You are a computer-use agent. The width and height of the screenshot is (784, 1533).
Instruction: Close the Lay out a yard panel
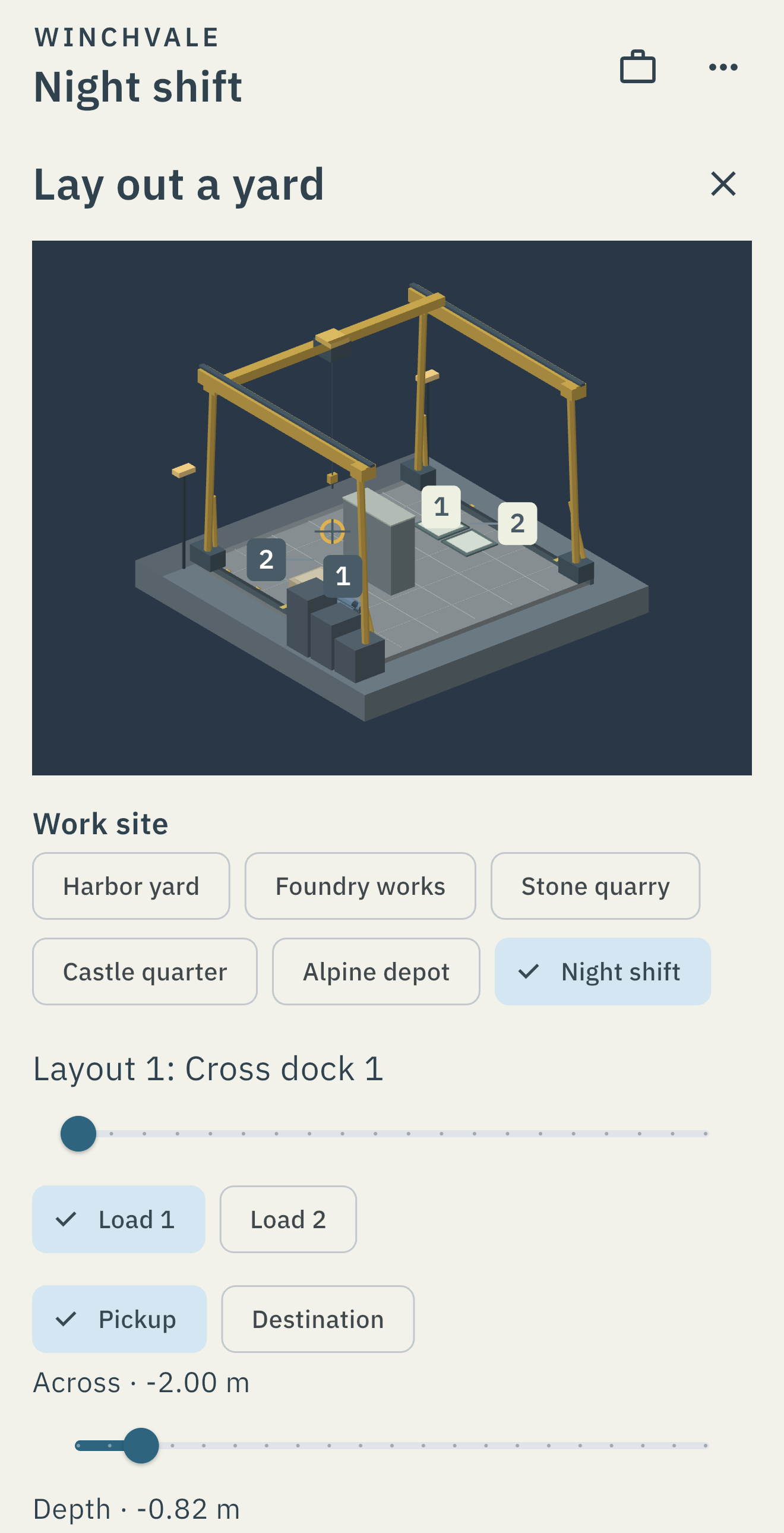coord(723,183)
